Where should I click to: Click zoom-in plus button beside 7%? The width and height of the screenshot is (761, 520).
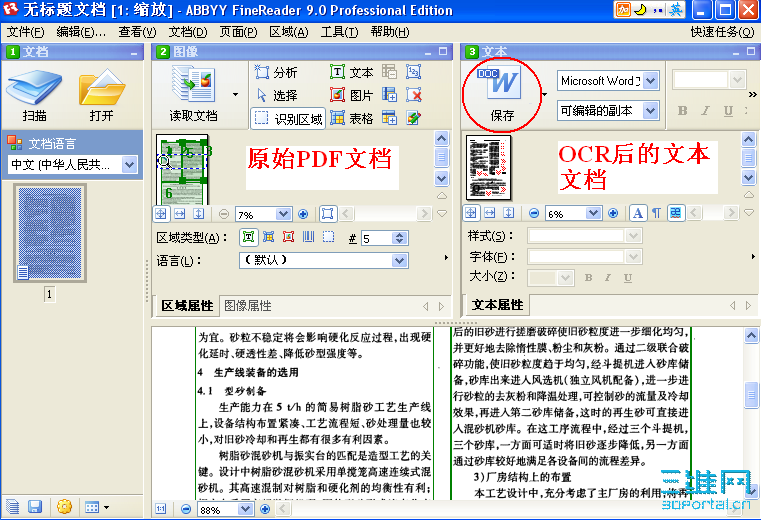(x=303, y=214)
